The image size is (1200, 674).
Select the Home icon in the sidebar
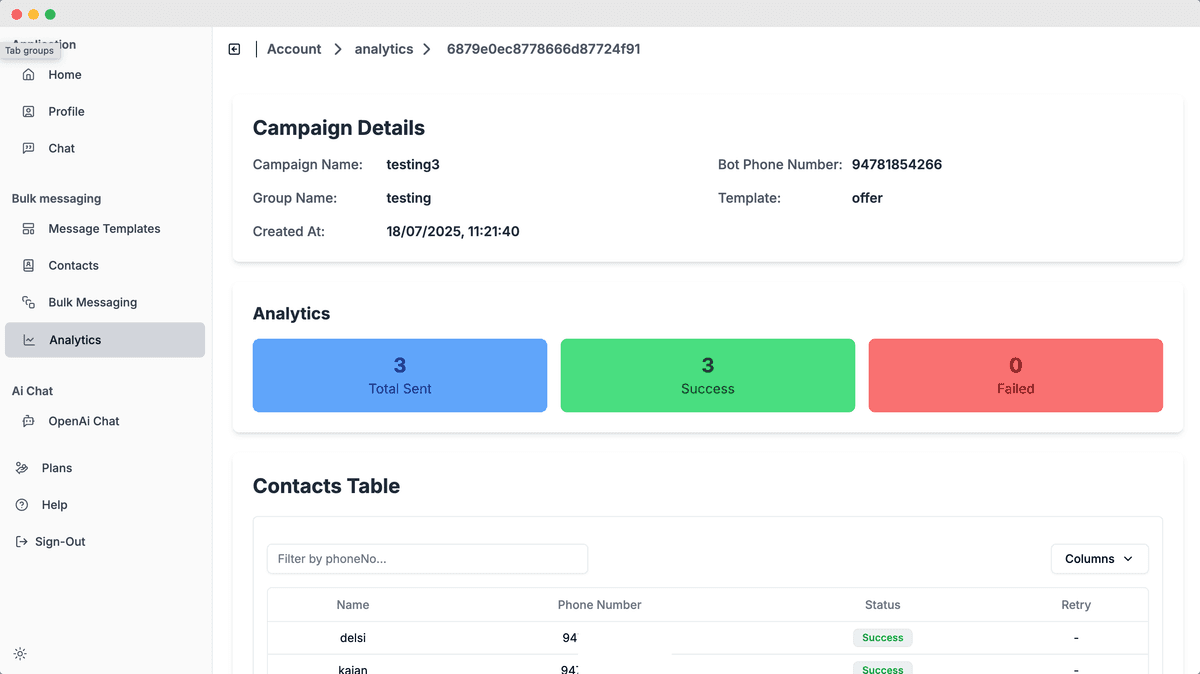tap(27, 74)
